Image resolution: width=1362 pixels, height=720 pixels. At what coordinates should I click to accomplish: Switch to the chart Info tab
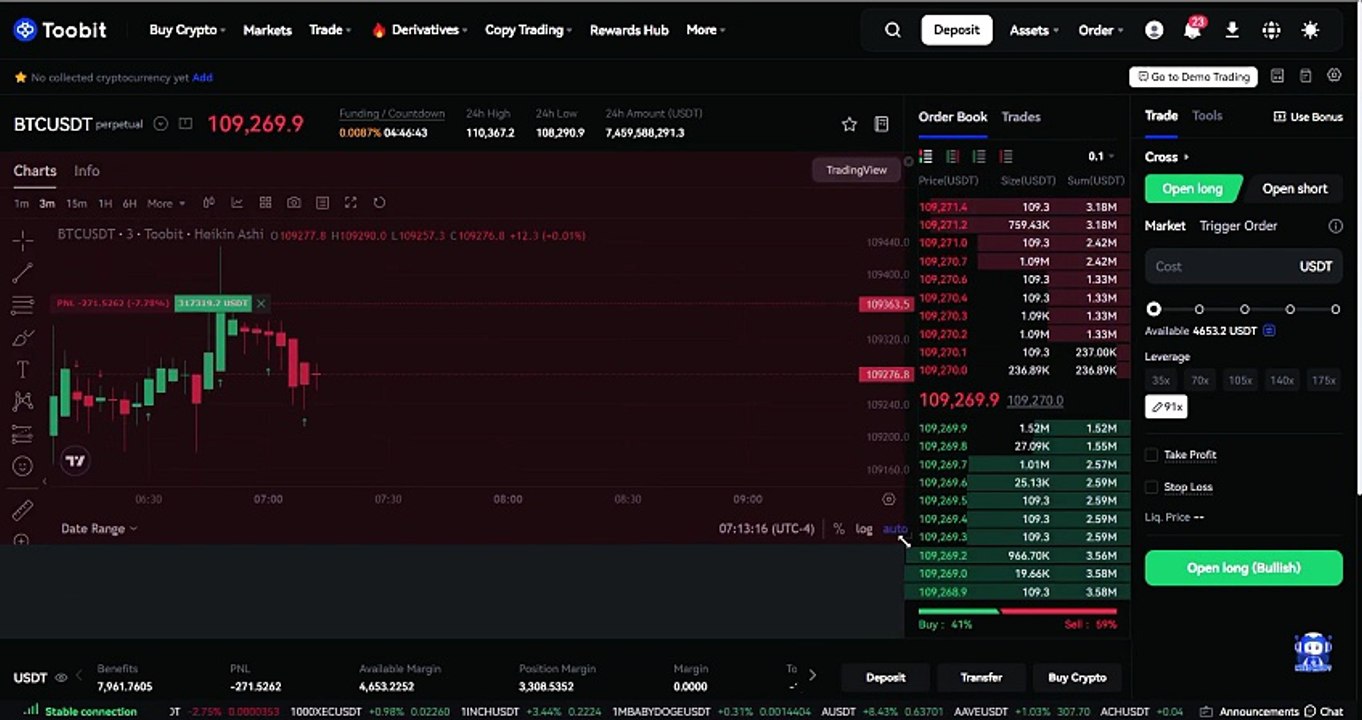click(x=87, y=171)
